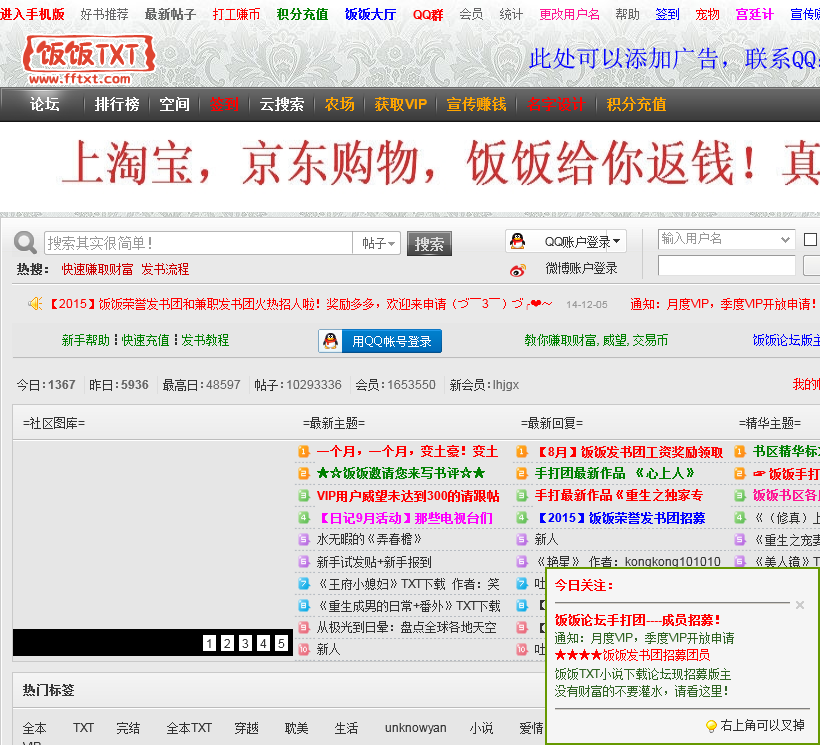Click 用QQ帐号登录 blue button
This screenshot has height=745, width=820.
380,341
